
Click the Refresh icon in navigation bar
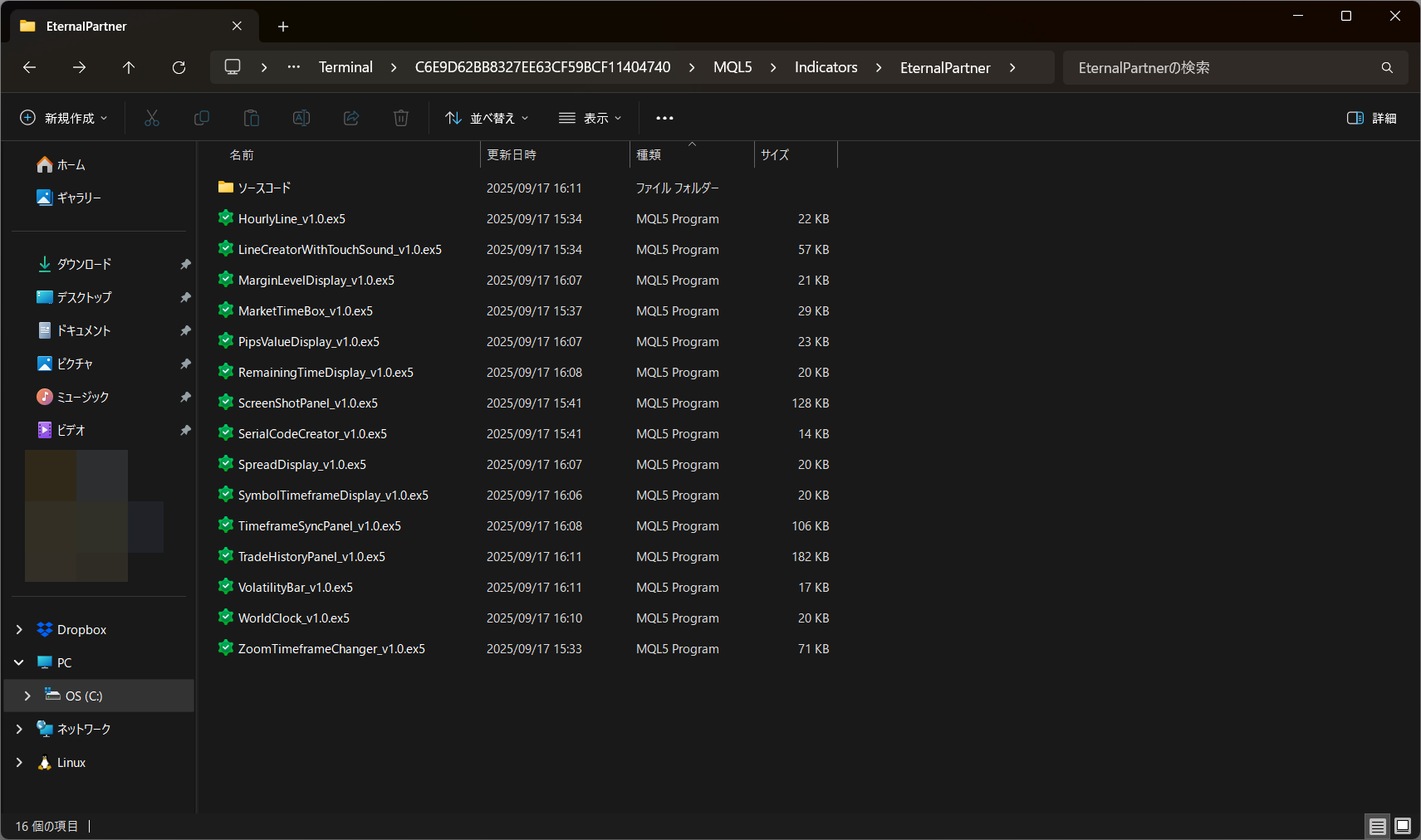point(179,67)
